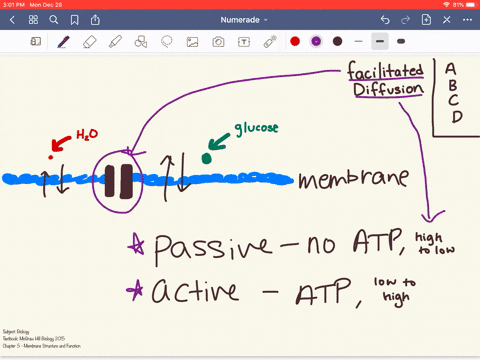The width and height of the screenshot is (480, 360).
Task: Open the thumbnail grid view
Action: click(33, 20)
